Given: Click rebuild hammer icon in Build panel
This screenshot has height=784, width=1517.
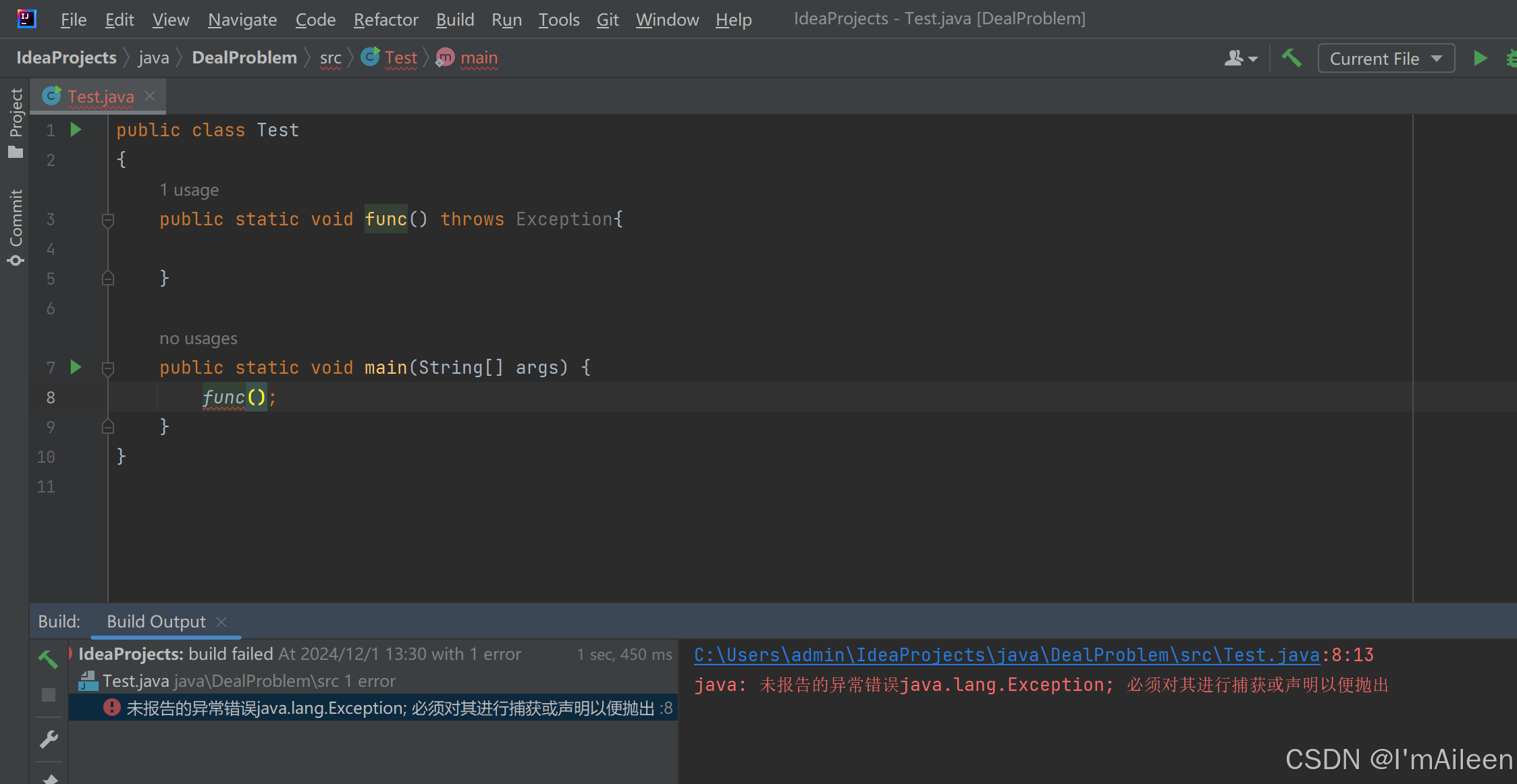Looking at the screenshot, I should [48, 658].
